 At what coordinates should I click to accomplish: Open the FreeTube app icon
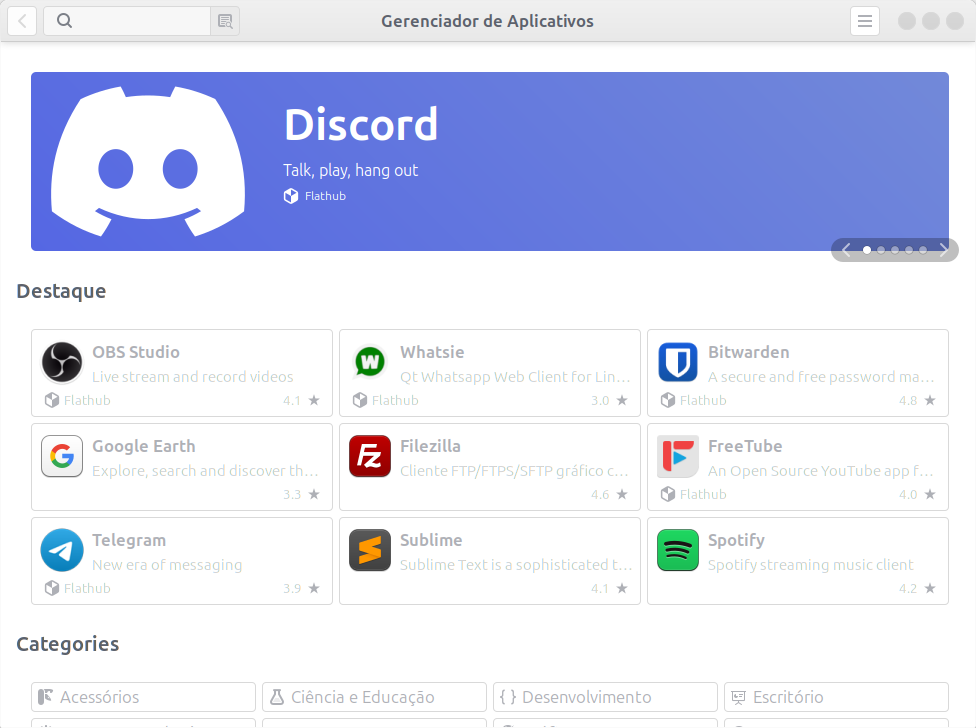coord(678,456)
